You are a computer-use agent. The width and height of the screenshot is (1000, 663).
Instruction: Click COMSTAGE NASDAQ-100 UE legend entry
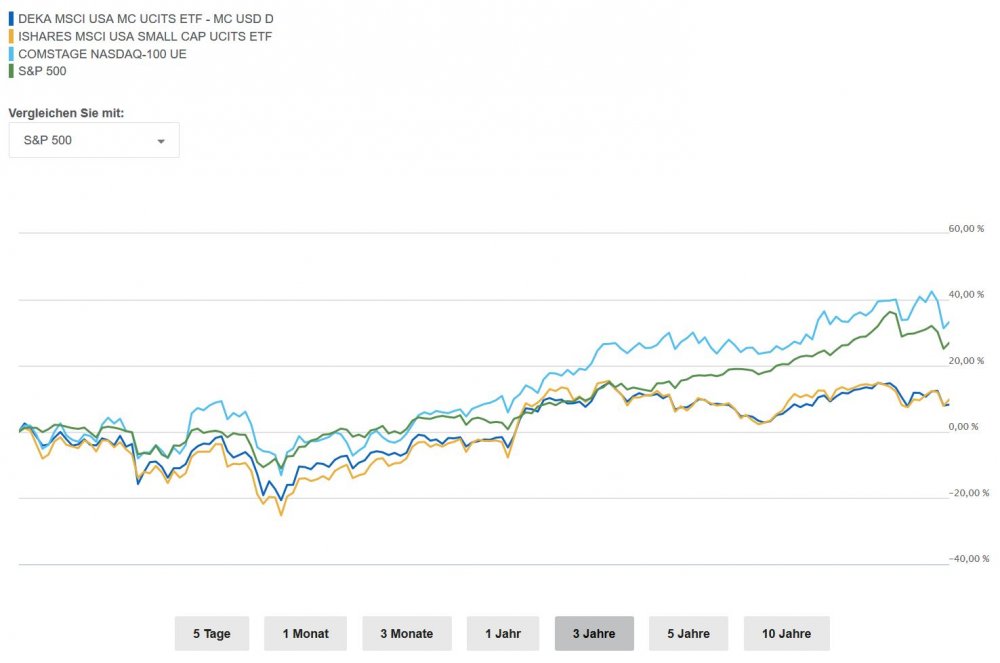click(x=102, y=54)
